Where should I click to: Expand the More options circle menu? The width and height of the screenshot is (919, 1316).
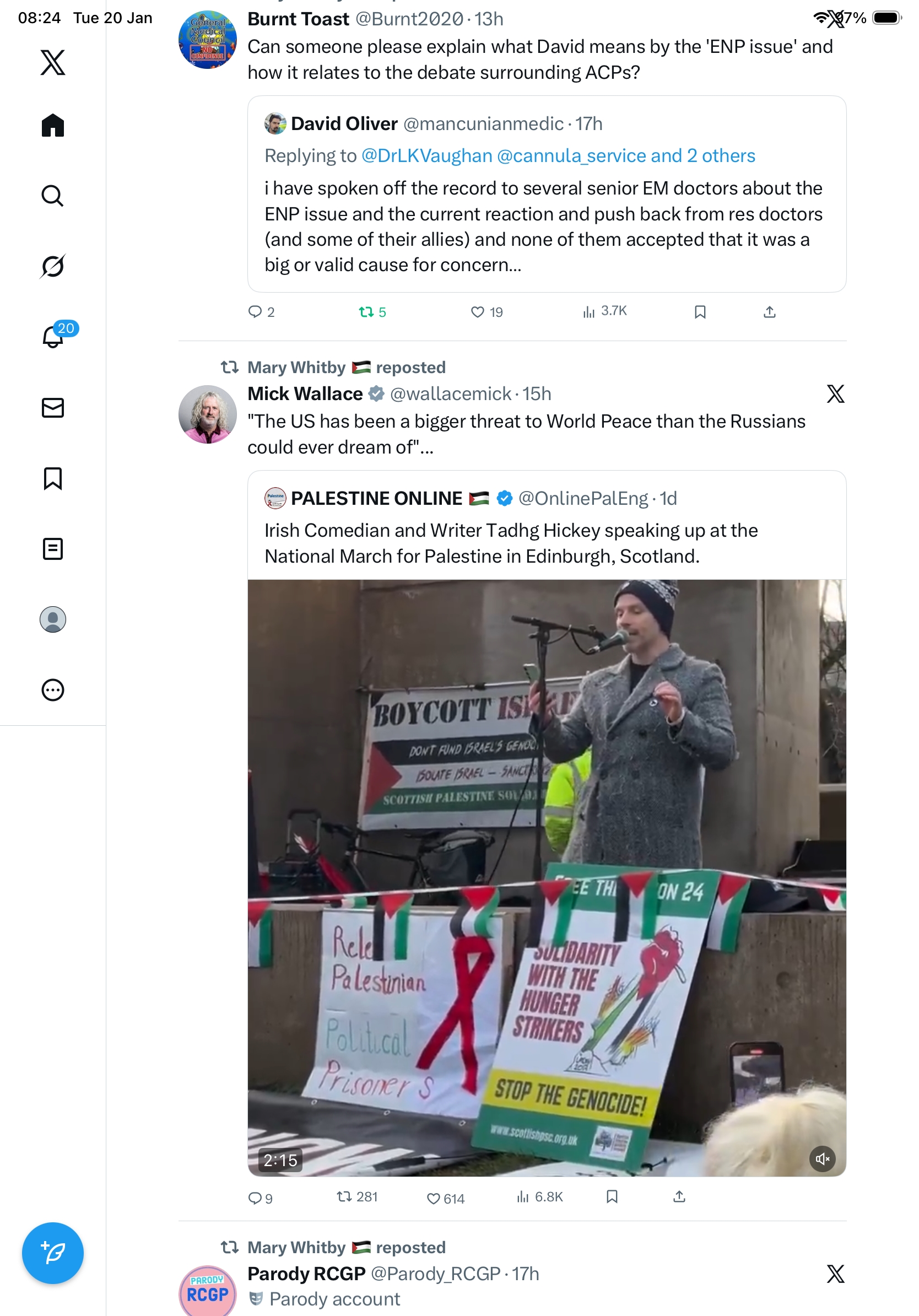(x=53, y=689)
